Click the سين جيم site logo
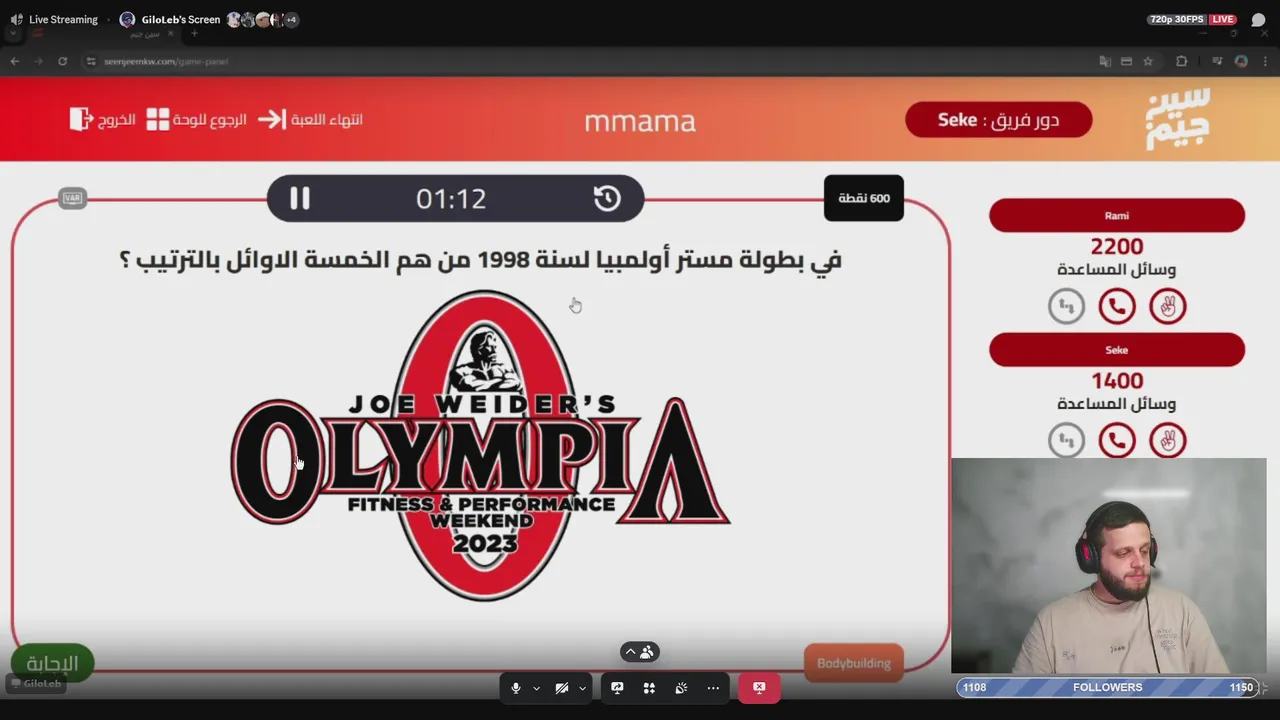 [x=1178, y=119]
